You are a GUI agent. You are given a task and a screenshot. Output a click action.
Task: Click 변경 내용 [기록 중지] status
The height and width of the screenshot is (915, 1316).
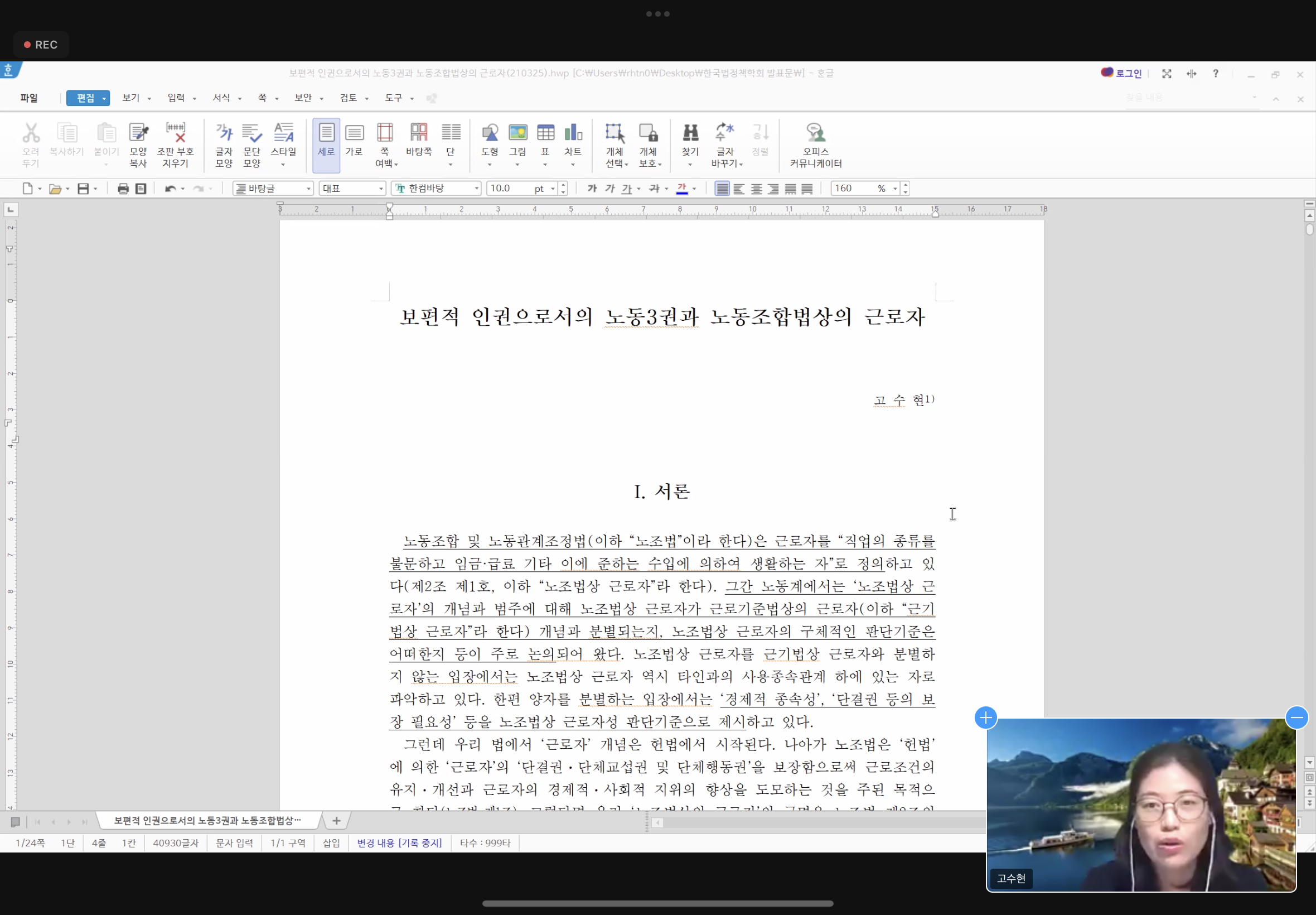pos(399,843)
